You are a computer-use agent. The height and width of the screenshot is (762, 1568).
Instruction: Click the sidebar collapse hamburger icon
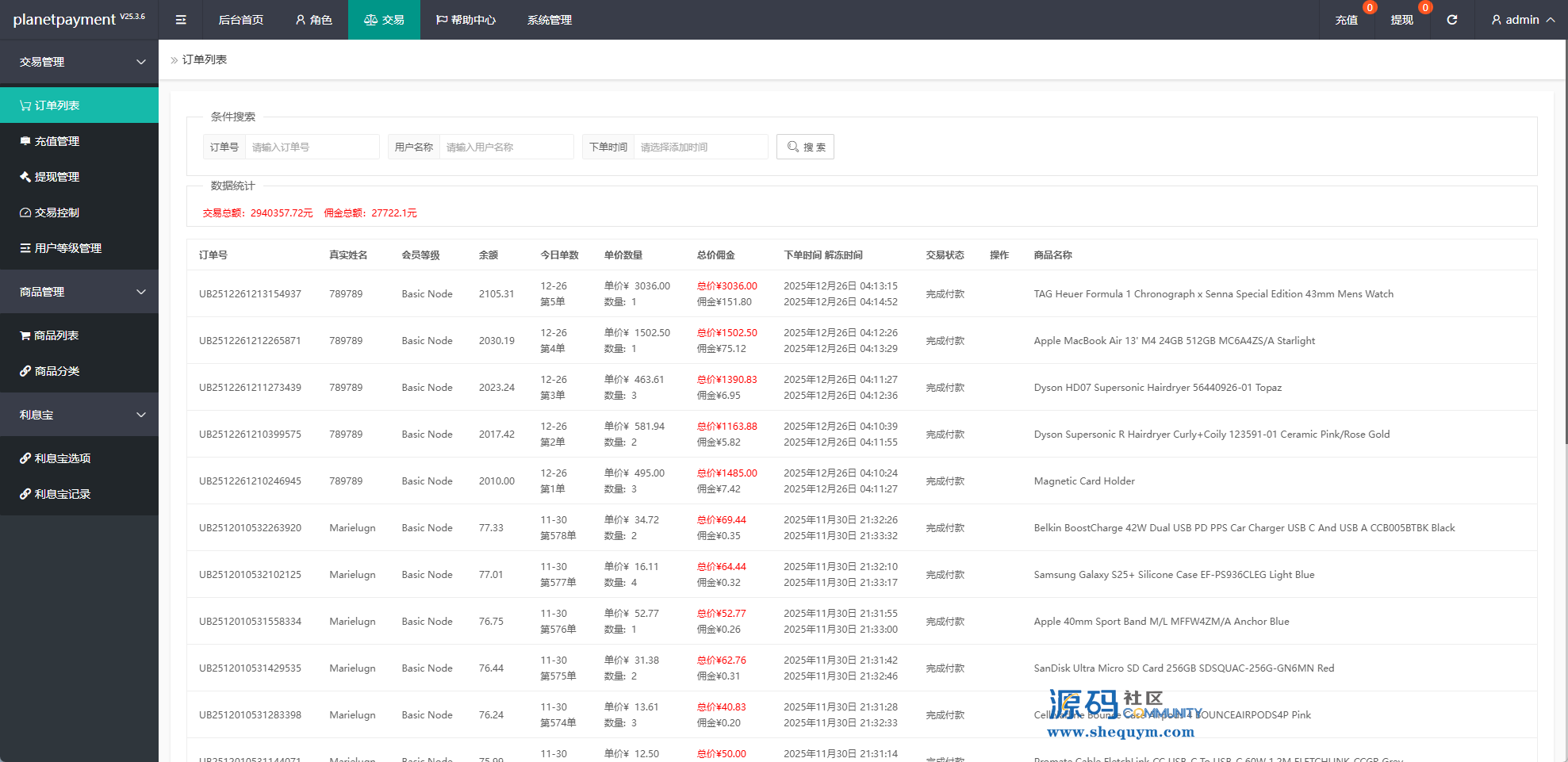181,20
